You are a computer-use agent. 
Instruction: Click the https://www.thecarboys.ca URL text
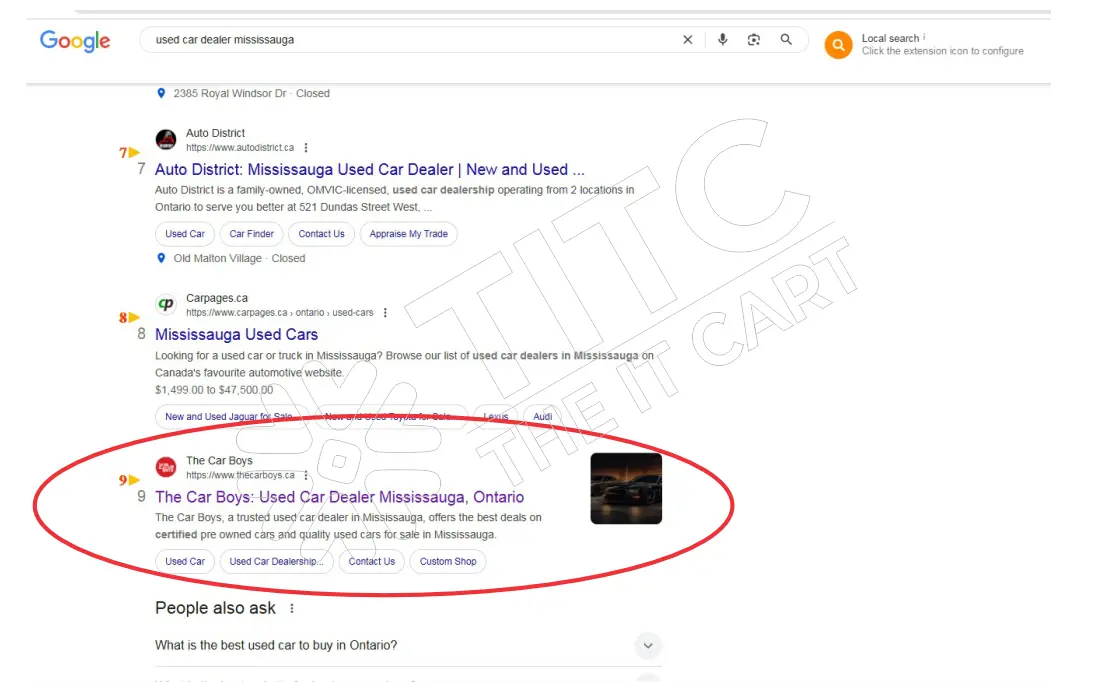coord(240,475)
